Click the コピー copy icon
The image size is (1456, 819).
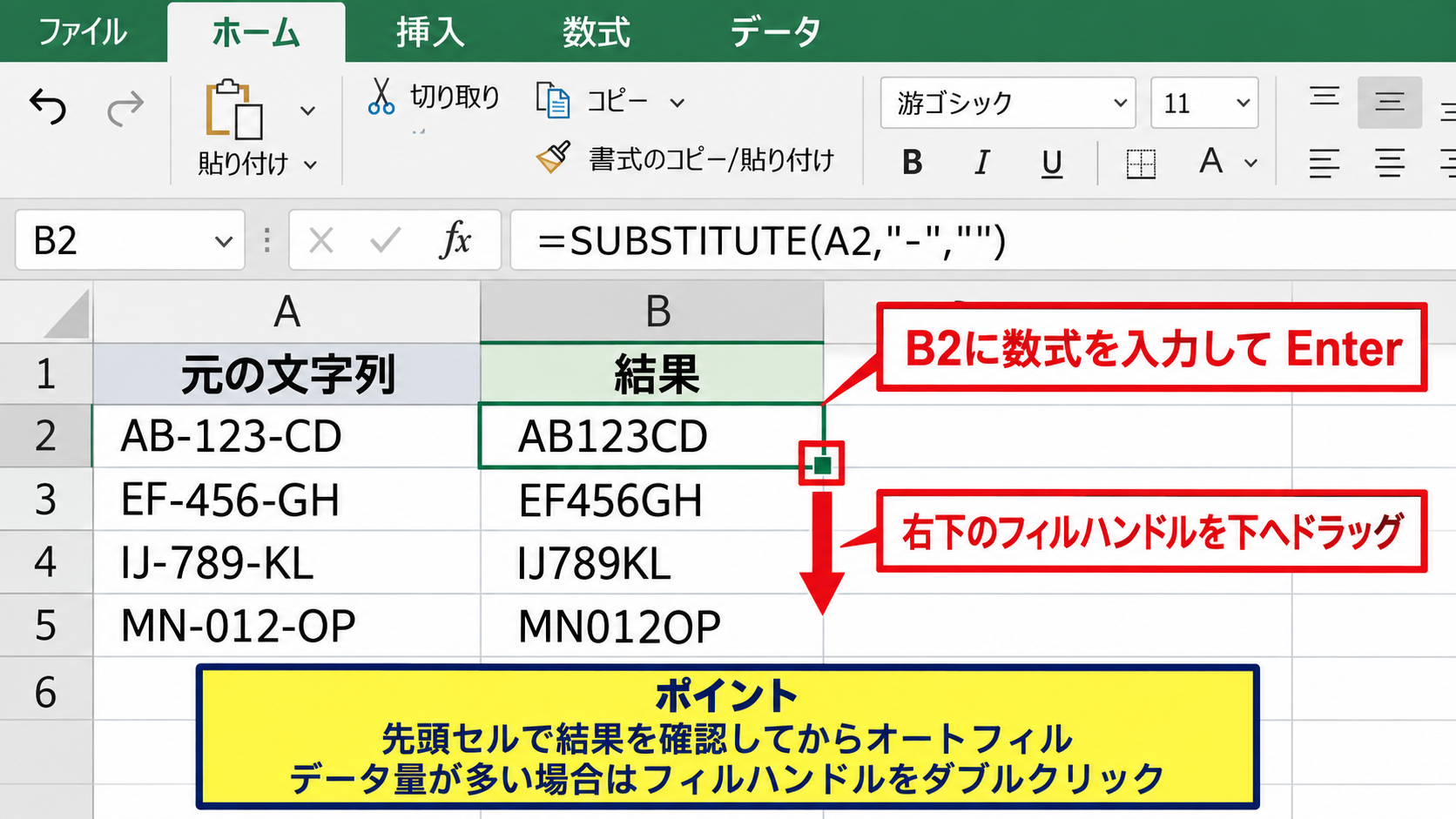[x=553, y=100]
